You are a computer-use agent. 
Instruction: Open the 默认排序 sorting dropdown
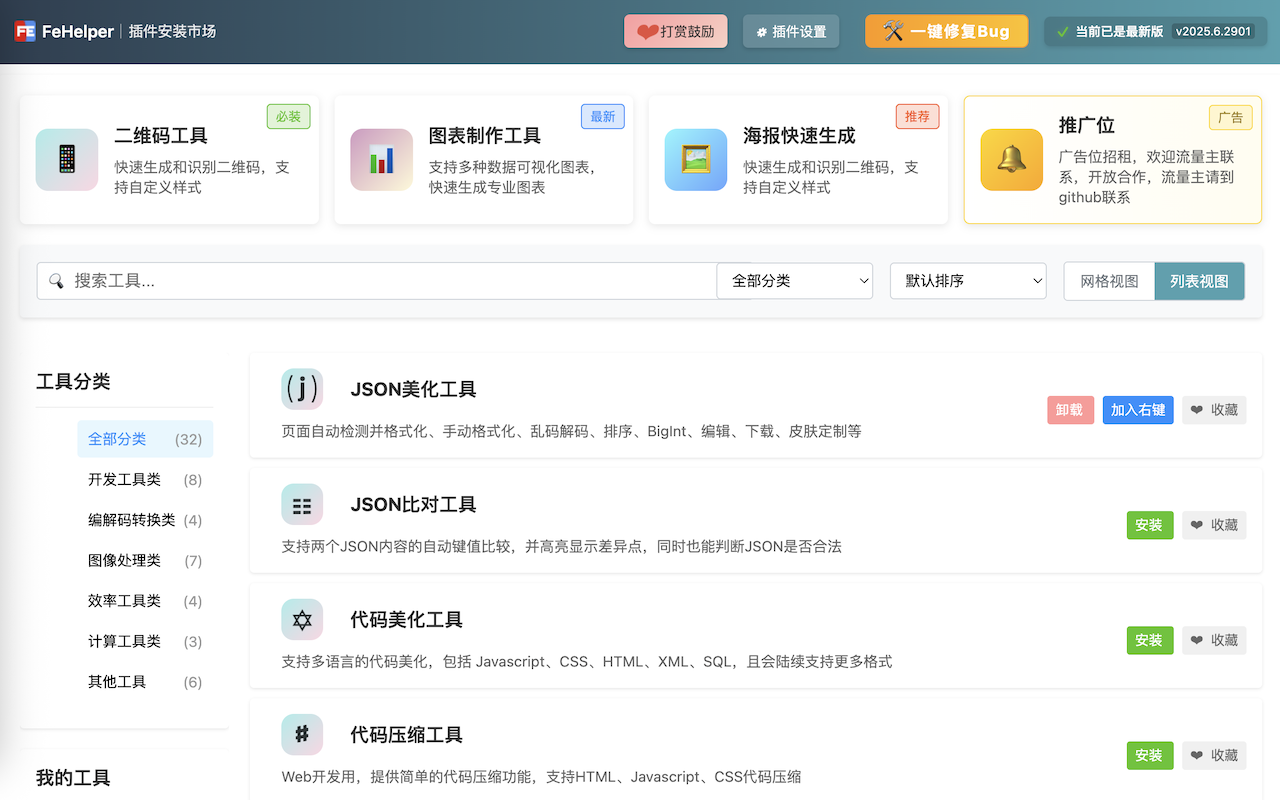click(967, 281)
